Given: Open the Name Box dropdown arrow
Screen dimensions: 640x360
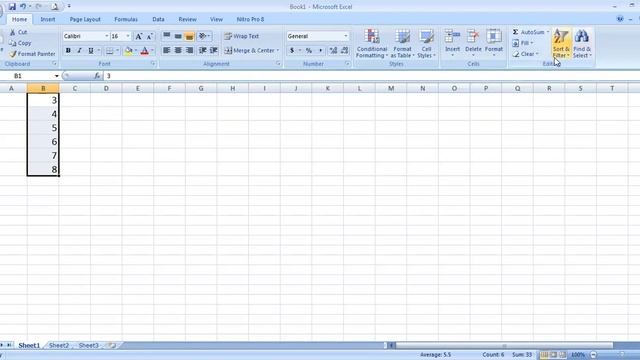Looking at the screenshot, I should click(57, 76).
